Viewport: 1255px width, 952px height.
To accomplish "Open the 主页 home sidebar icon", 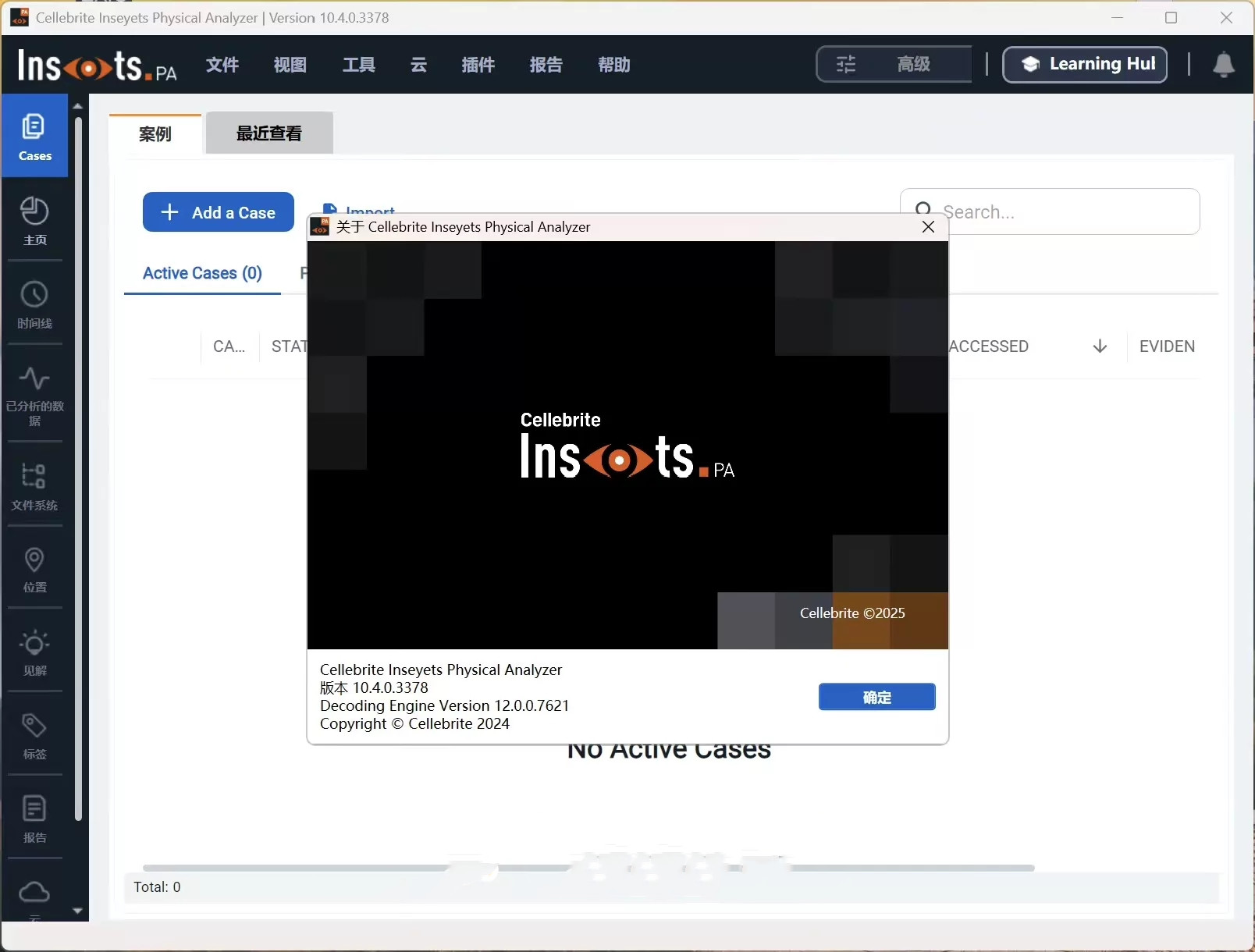I will click(34, 220).
